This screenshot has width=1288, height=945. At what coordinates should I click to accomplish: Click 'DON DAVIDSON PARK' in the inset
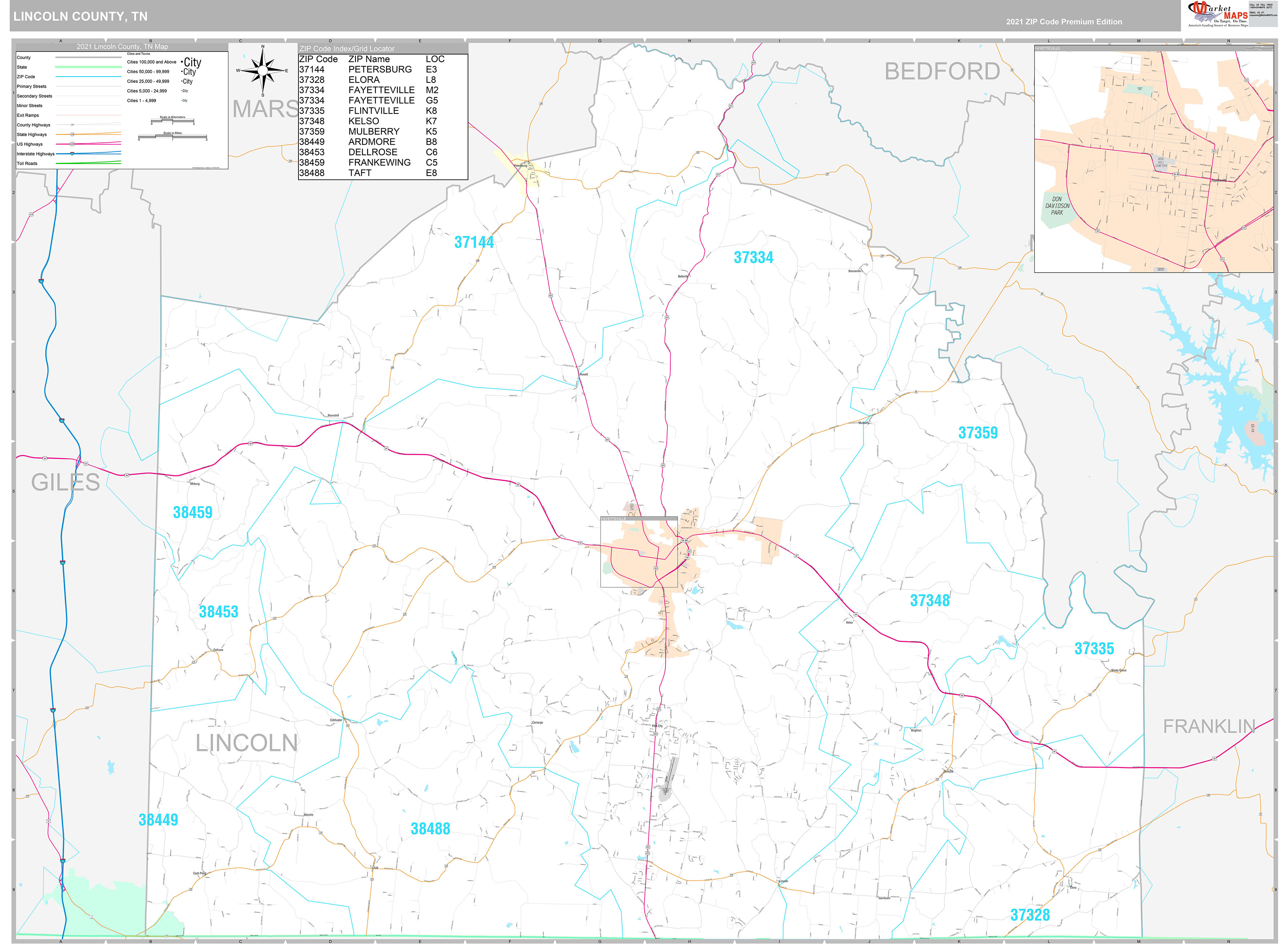pos(1058,206)
